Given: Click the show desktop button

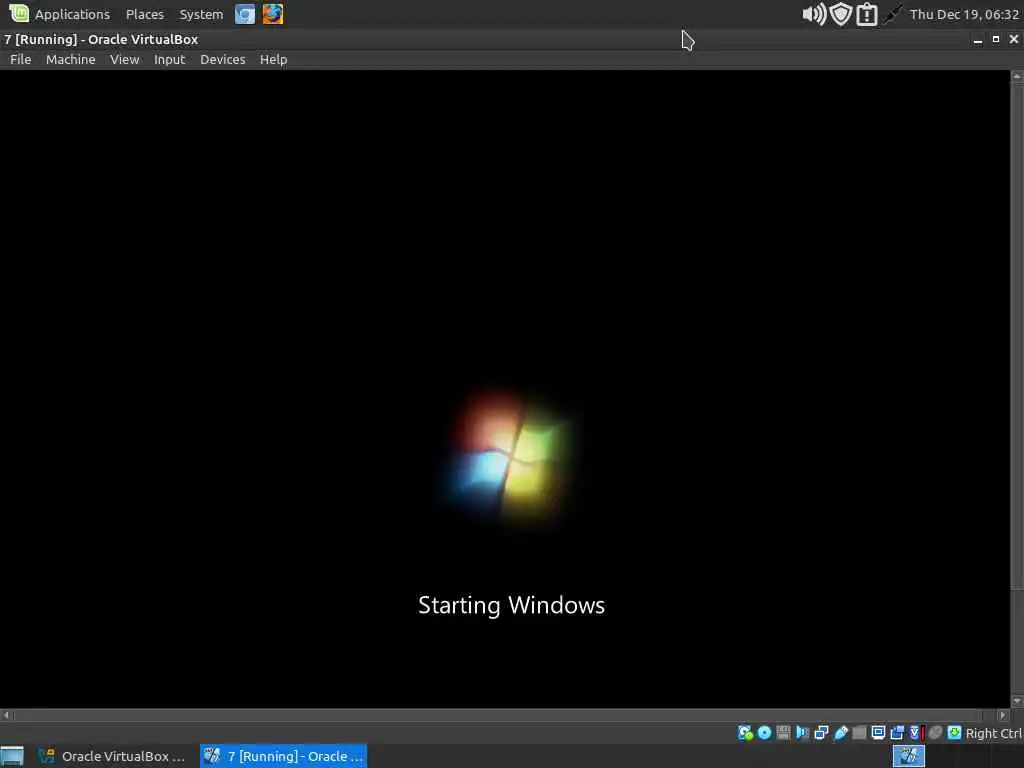Looking at the screenshot, I should point(12,756).
